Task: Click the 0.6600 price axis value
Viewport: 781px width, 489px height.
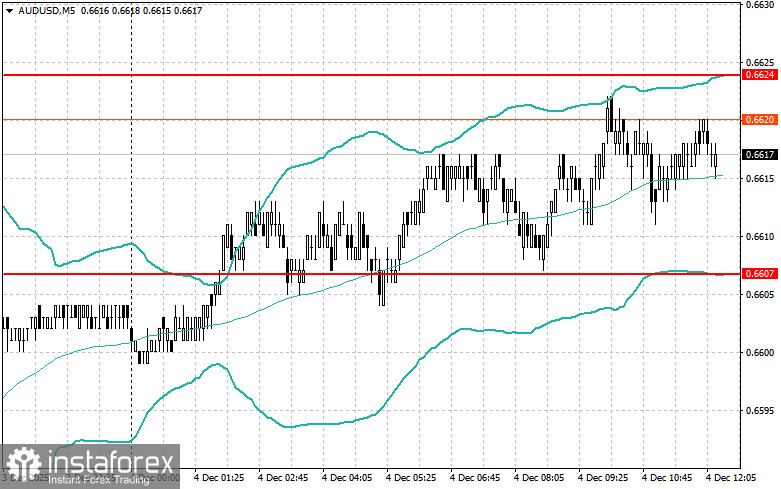Action: pos(760,353)
